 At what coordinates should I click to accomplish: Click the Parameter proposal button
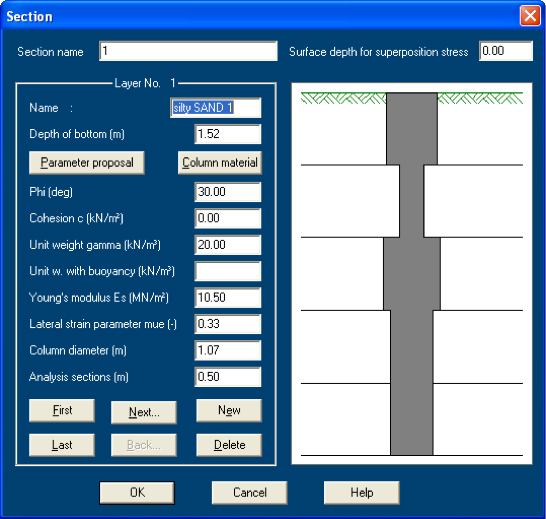(x=87, y=163)
